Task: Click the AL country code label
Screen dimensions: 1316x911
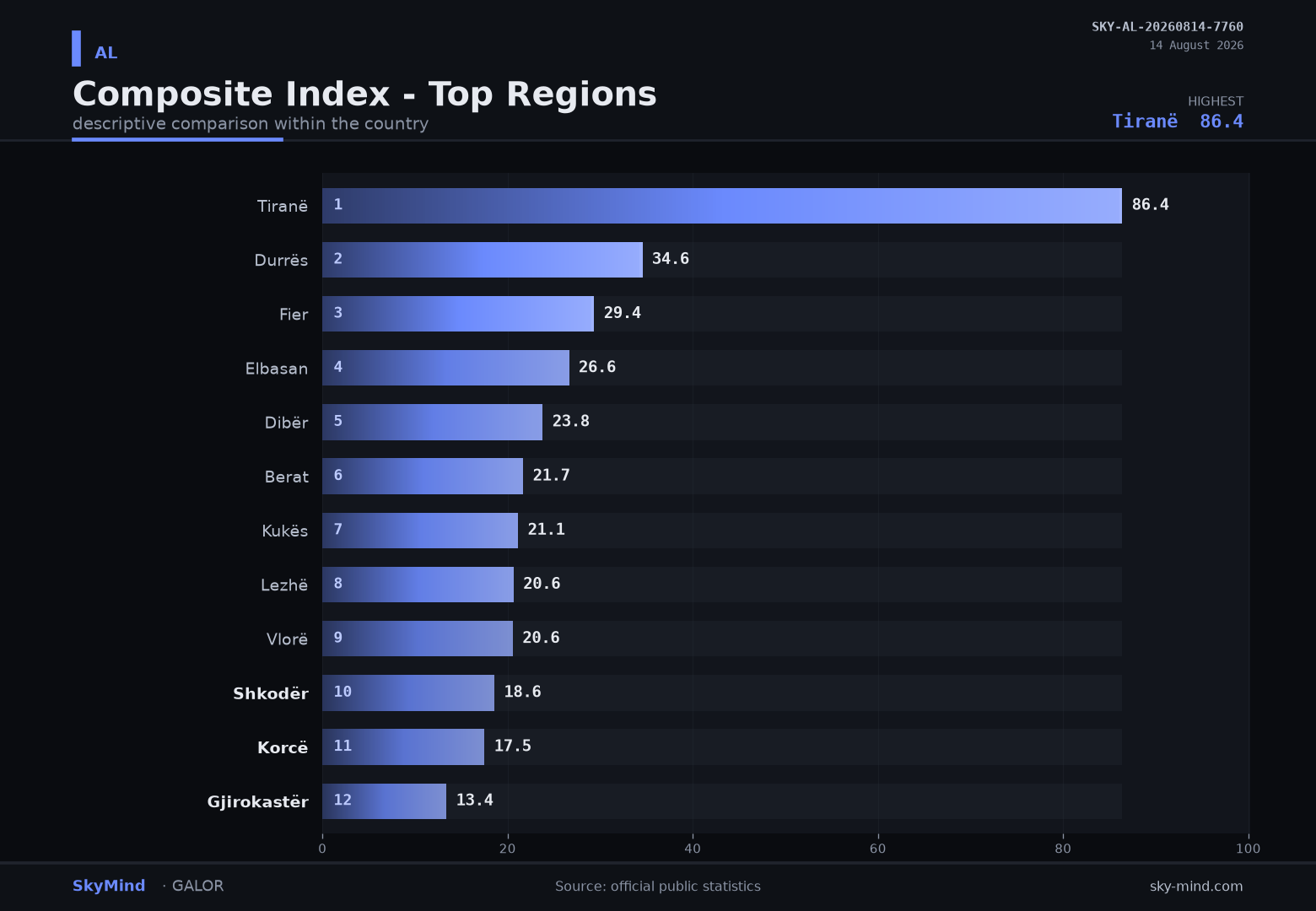Action: click(x=106, y=53)
